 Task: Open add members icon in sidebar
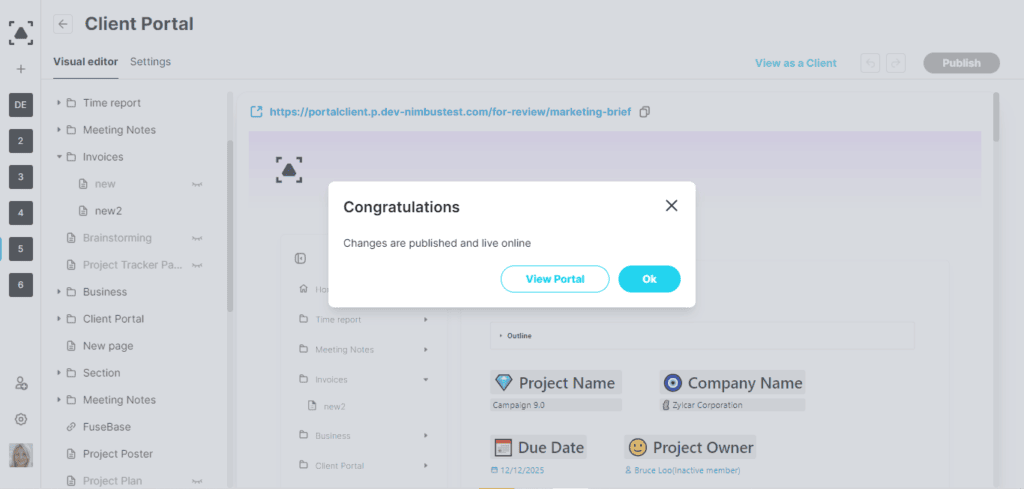point(21,383)
